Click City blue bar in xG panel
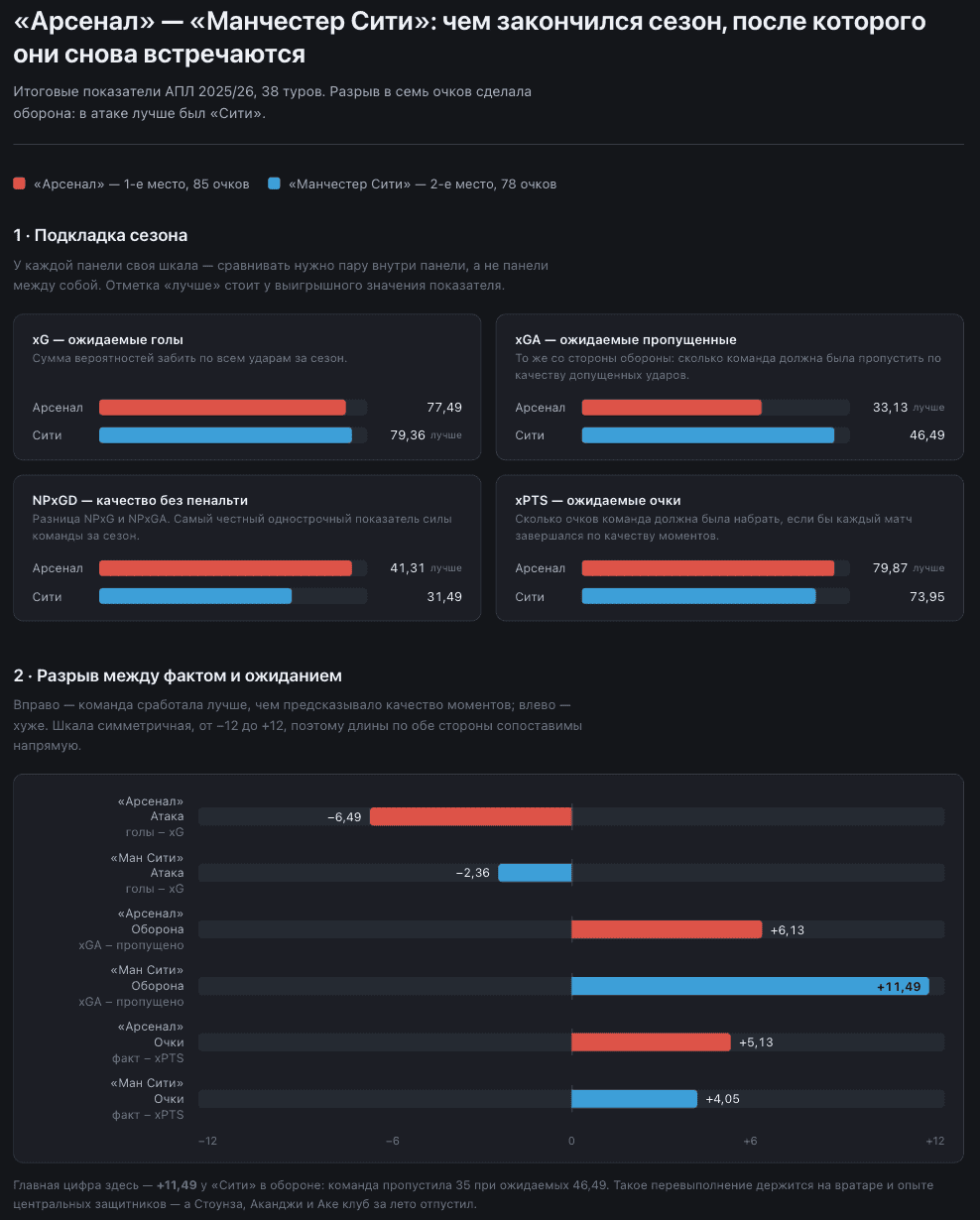 [225, 435]
